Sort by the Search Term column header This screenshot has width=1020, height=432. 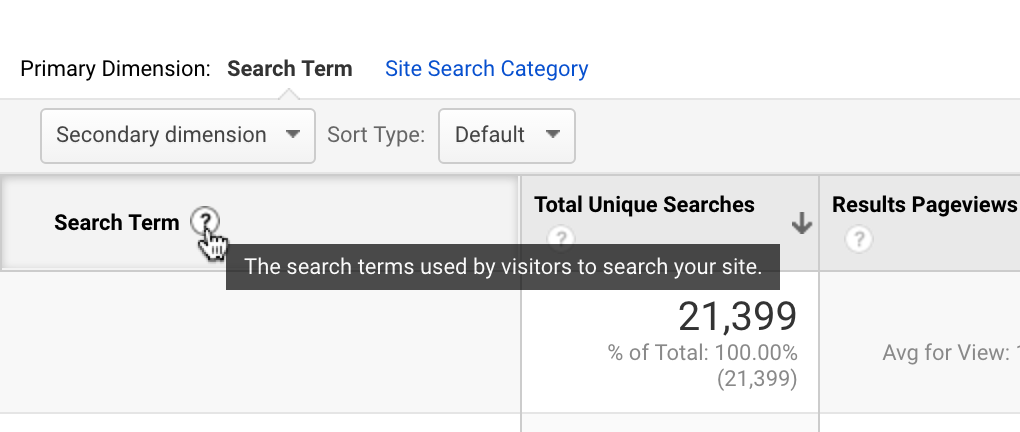pos(117,223)
